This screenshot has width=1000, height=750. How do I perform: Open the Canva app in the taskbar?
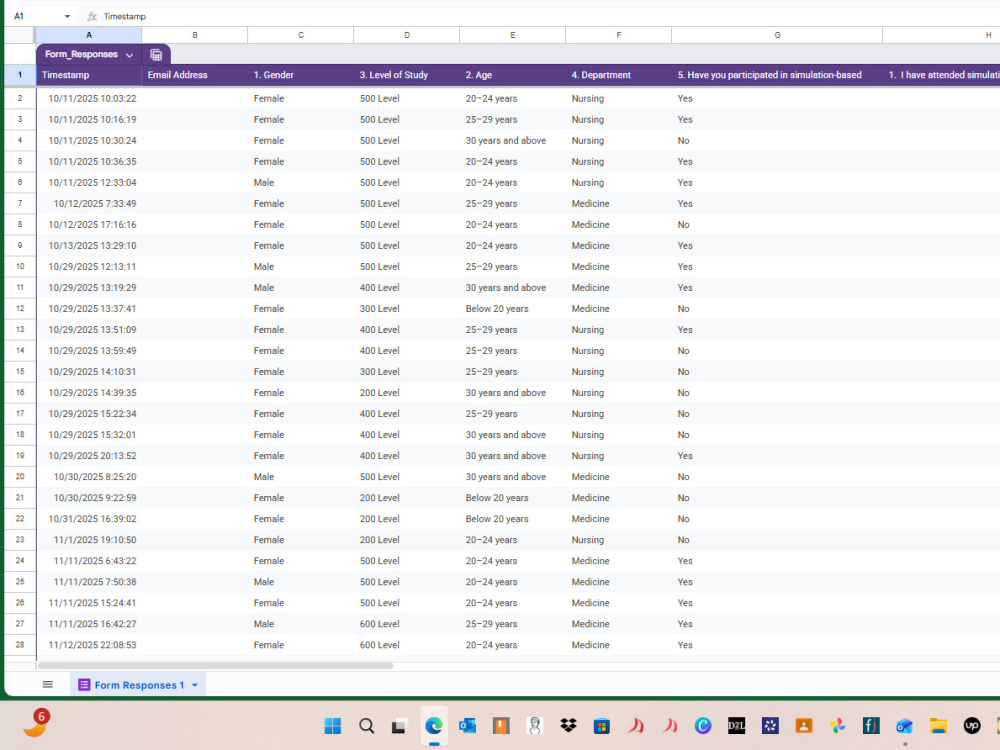(x=703, y=726)
